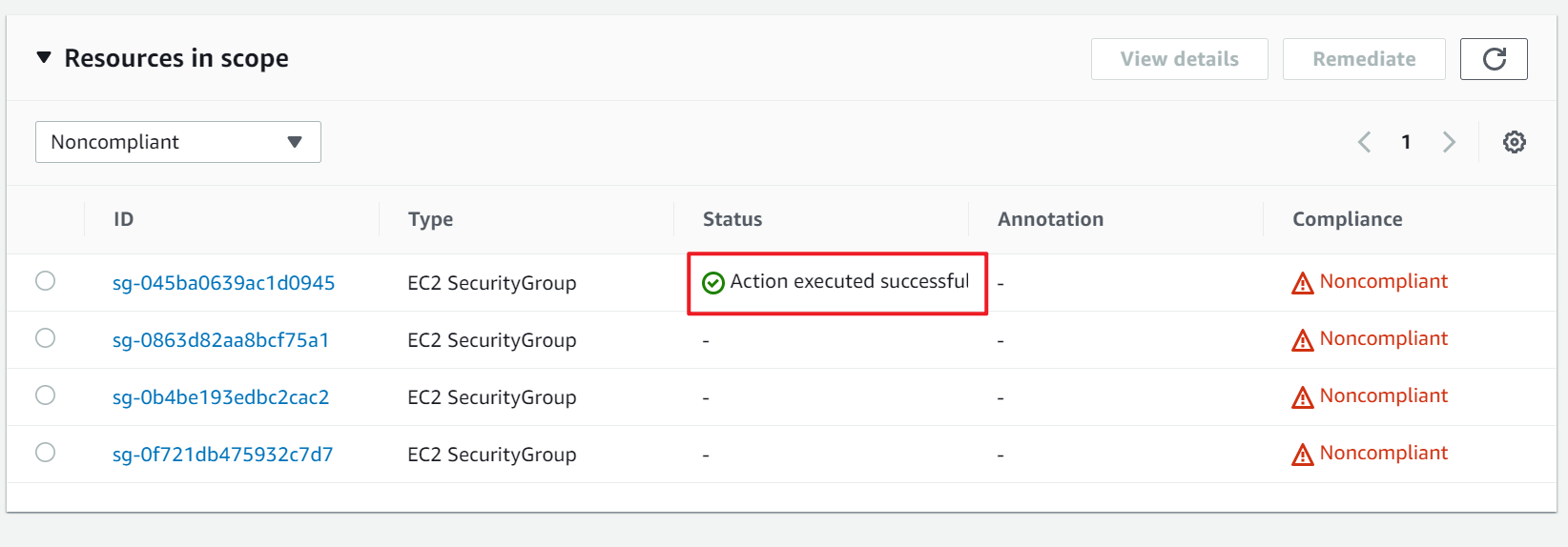This screenshot has width=1568, height=547.
Task: Click the refresh icon button
Action: (1494, 59)
